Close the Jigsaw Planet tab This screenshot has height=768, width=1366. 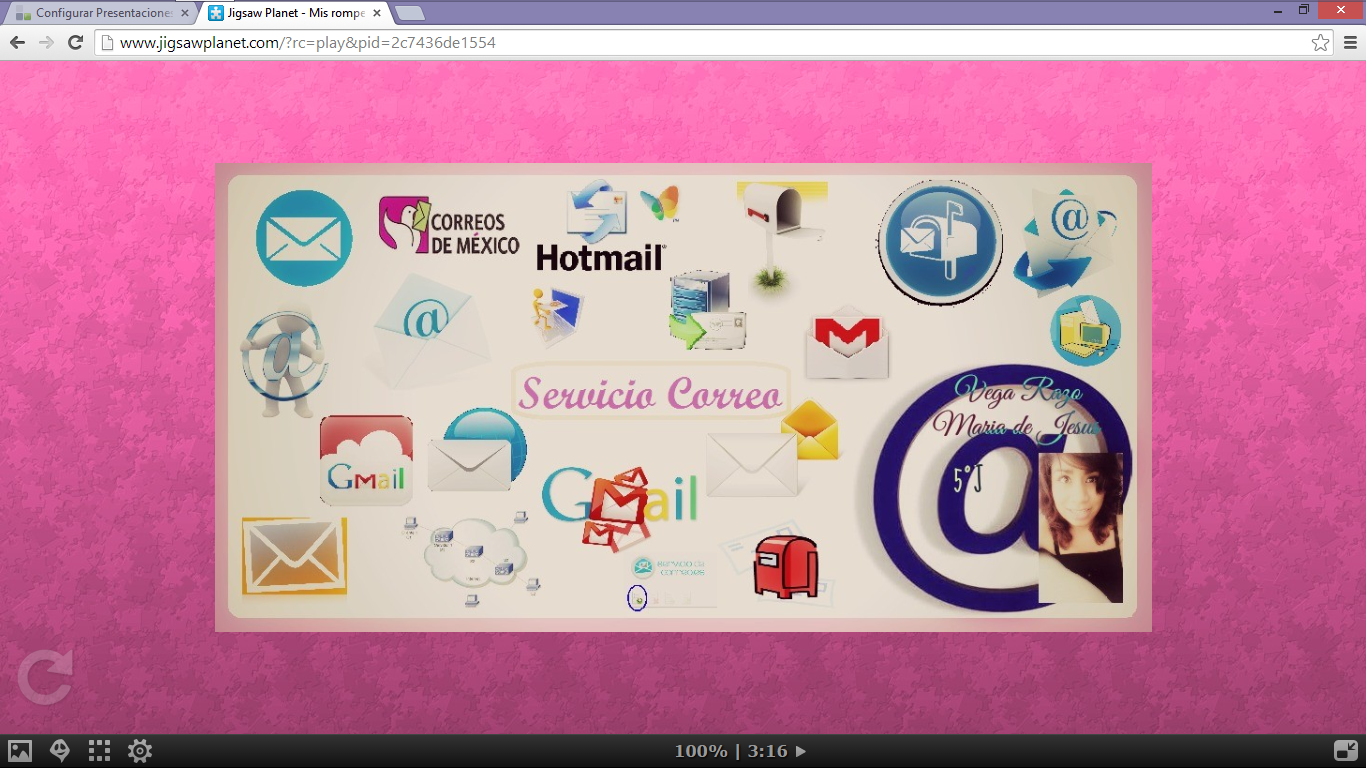377,14
